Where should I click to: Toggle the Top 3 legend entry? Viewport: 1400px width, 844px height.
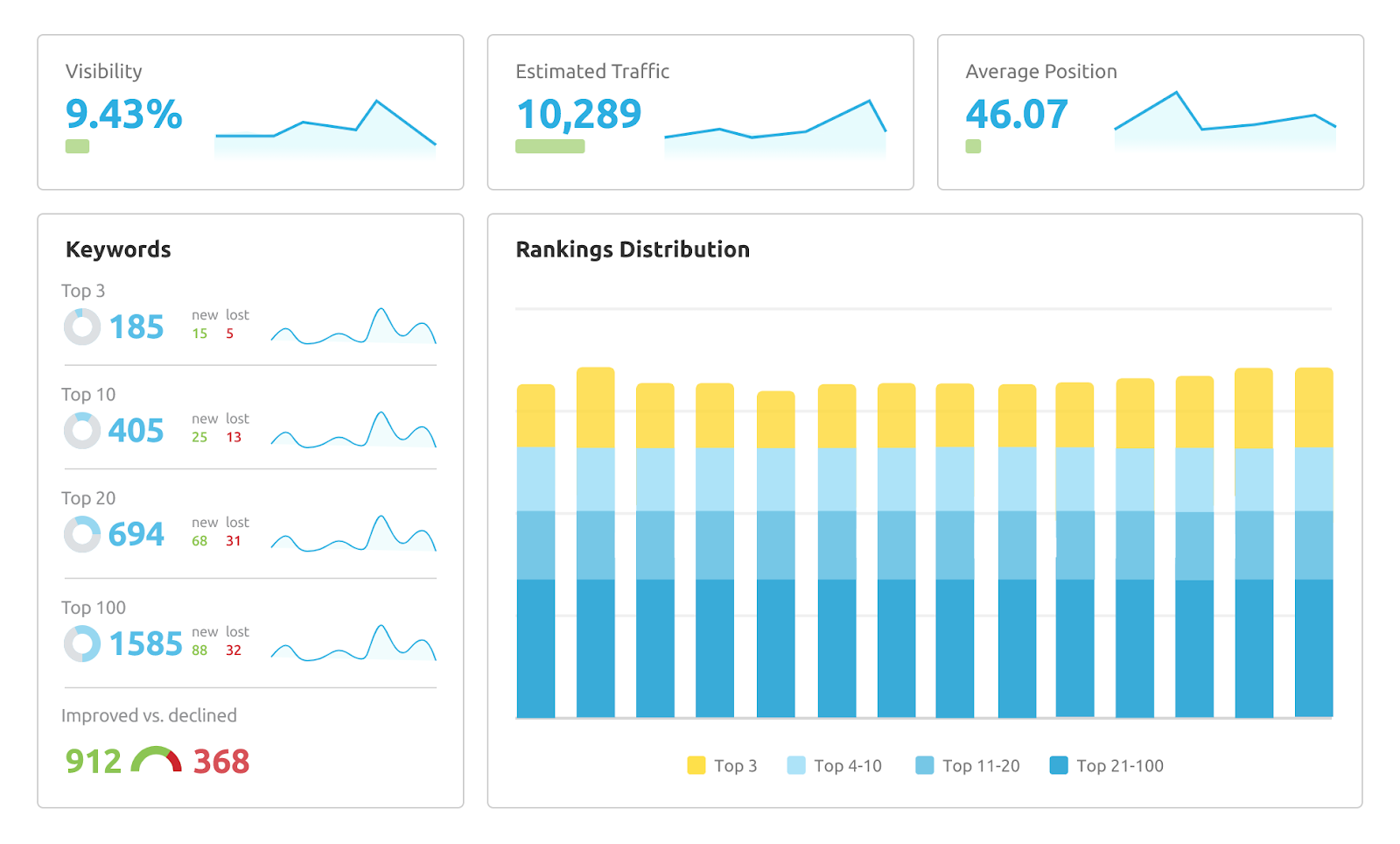[722, 766]
